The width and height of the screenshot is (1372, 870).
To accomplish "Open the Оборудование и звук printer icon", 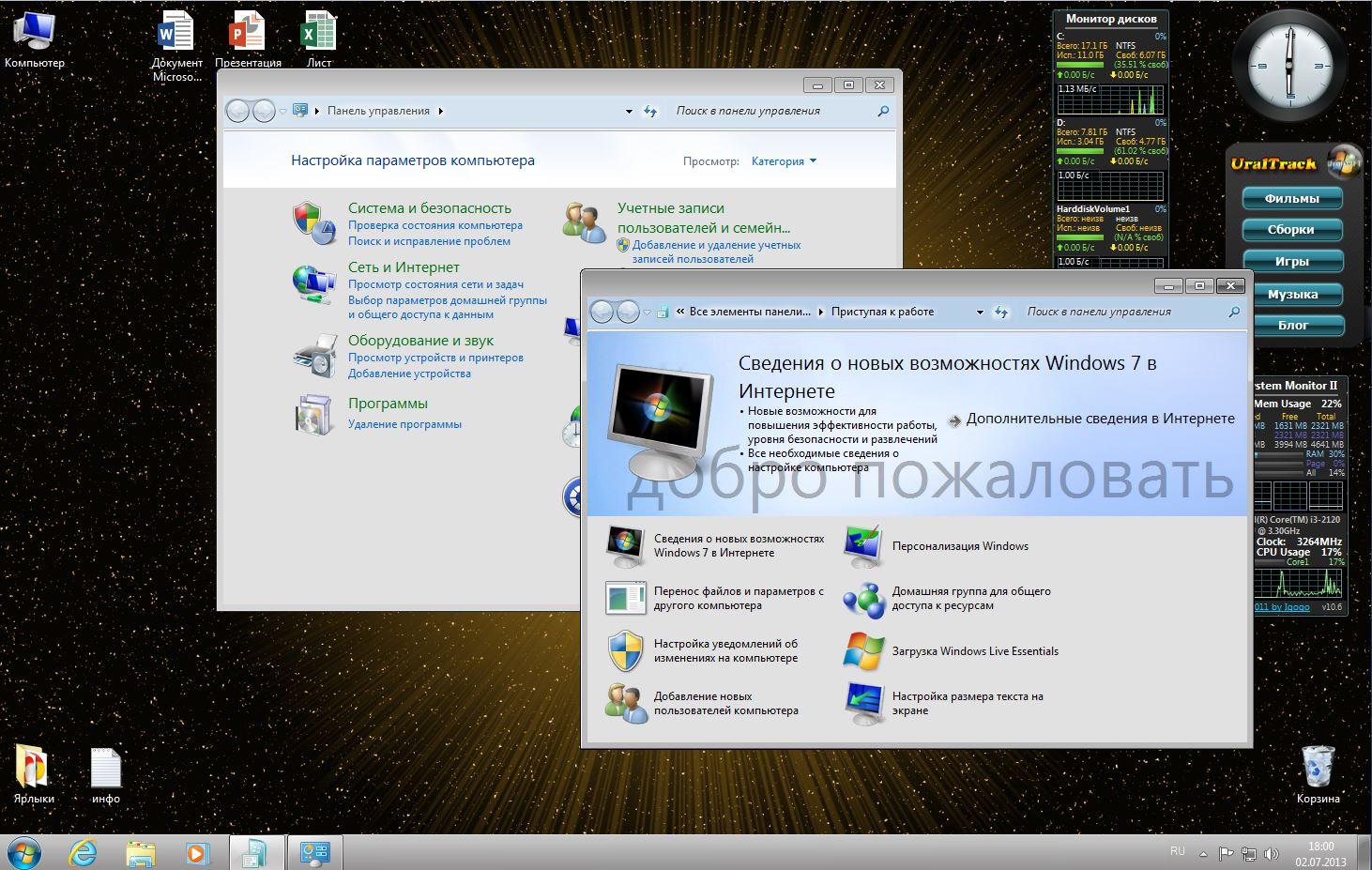I will click(x=314, y=355).
